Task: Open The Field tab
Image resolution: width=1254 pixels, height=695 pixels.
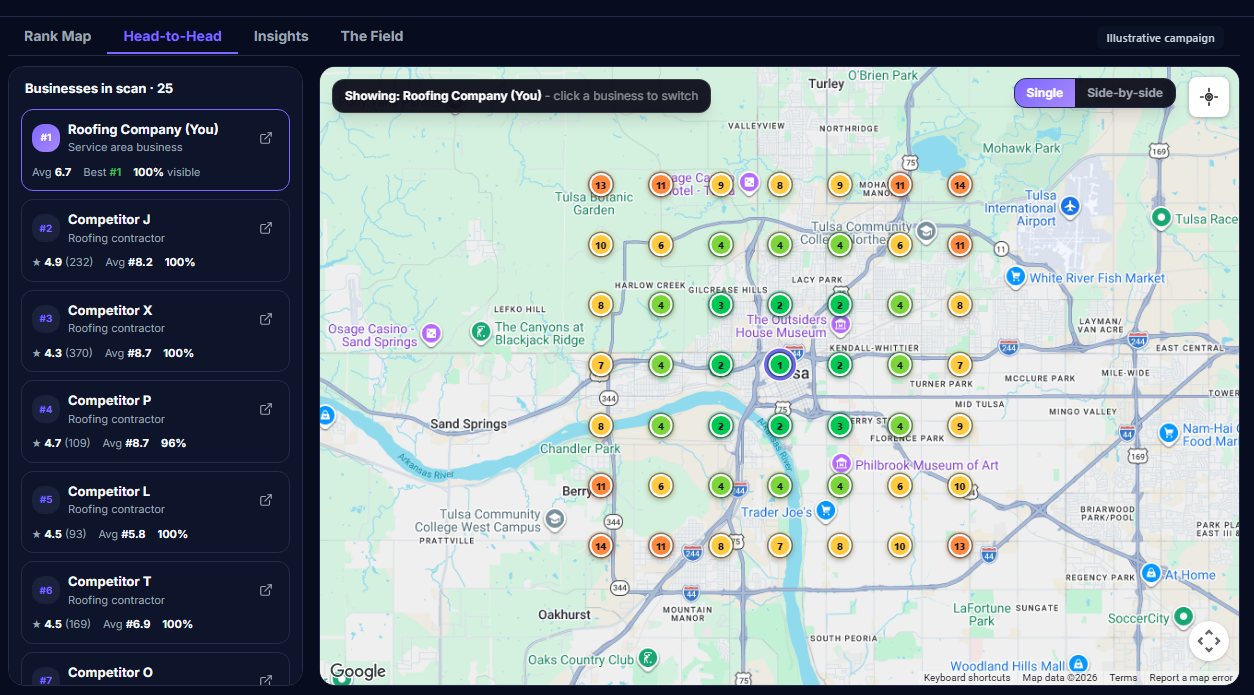Action: click(372, 36)
